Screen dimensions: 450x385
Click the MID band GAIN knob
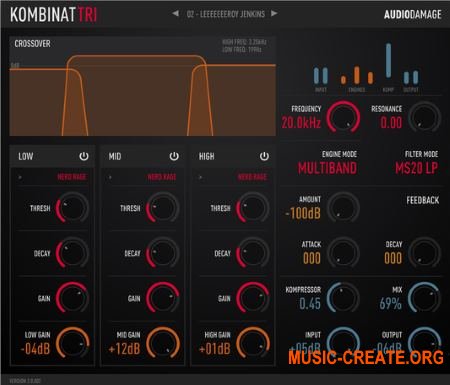click(163, 298)
